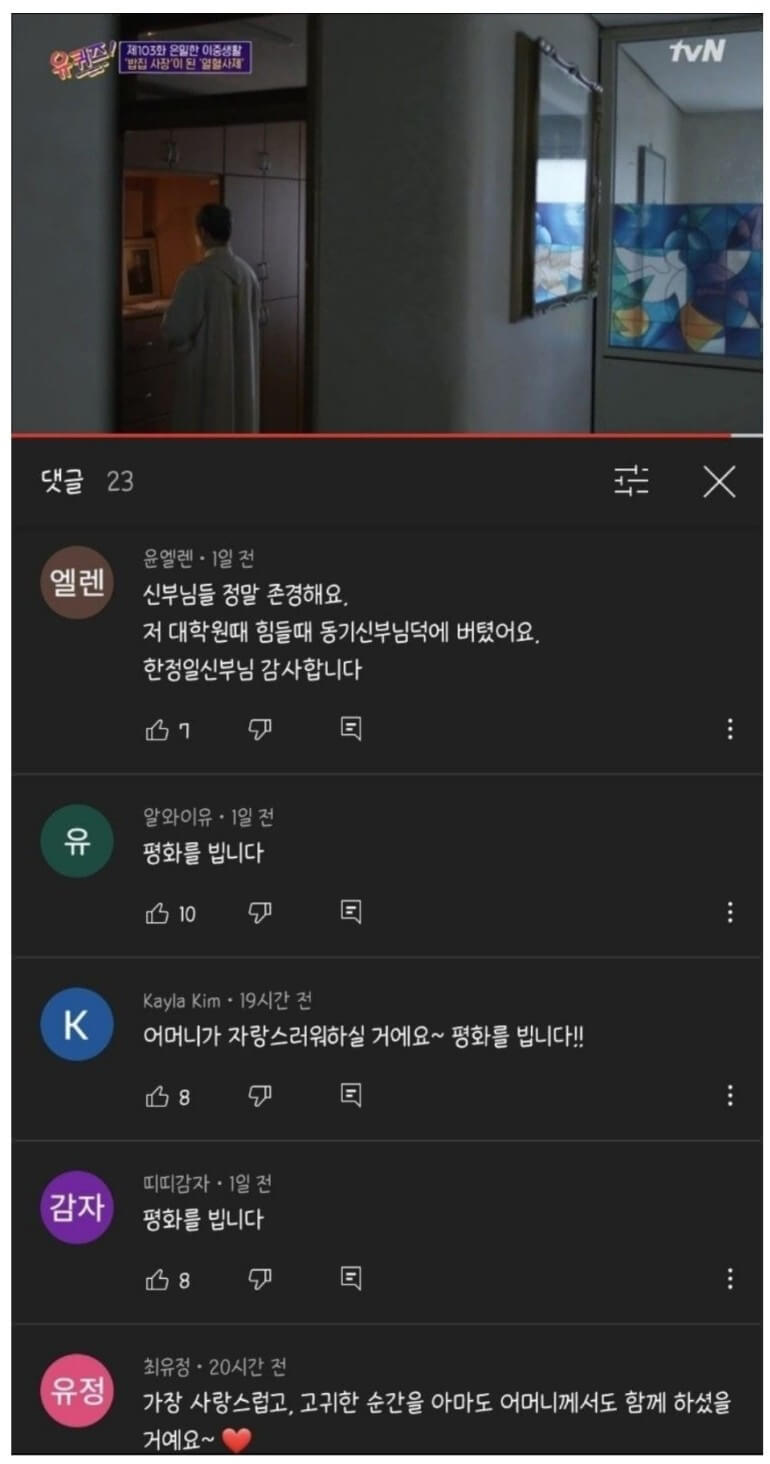Open 윤엘렌's profile avatar

pos(76,583)
